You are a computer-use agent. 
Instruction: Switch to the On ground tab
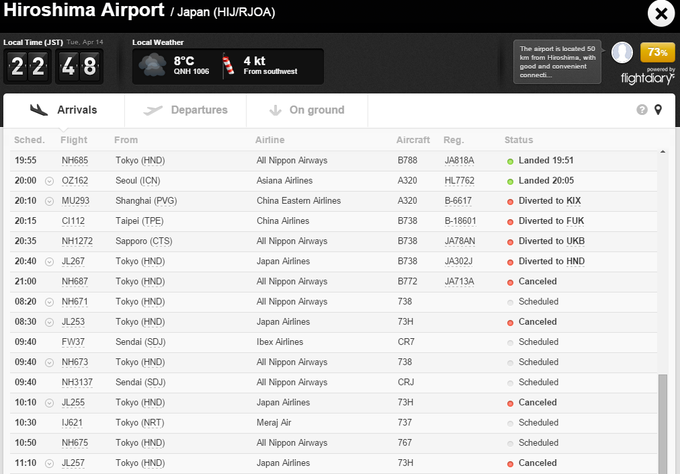(307, 110)
